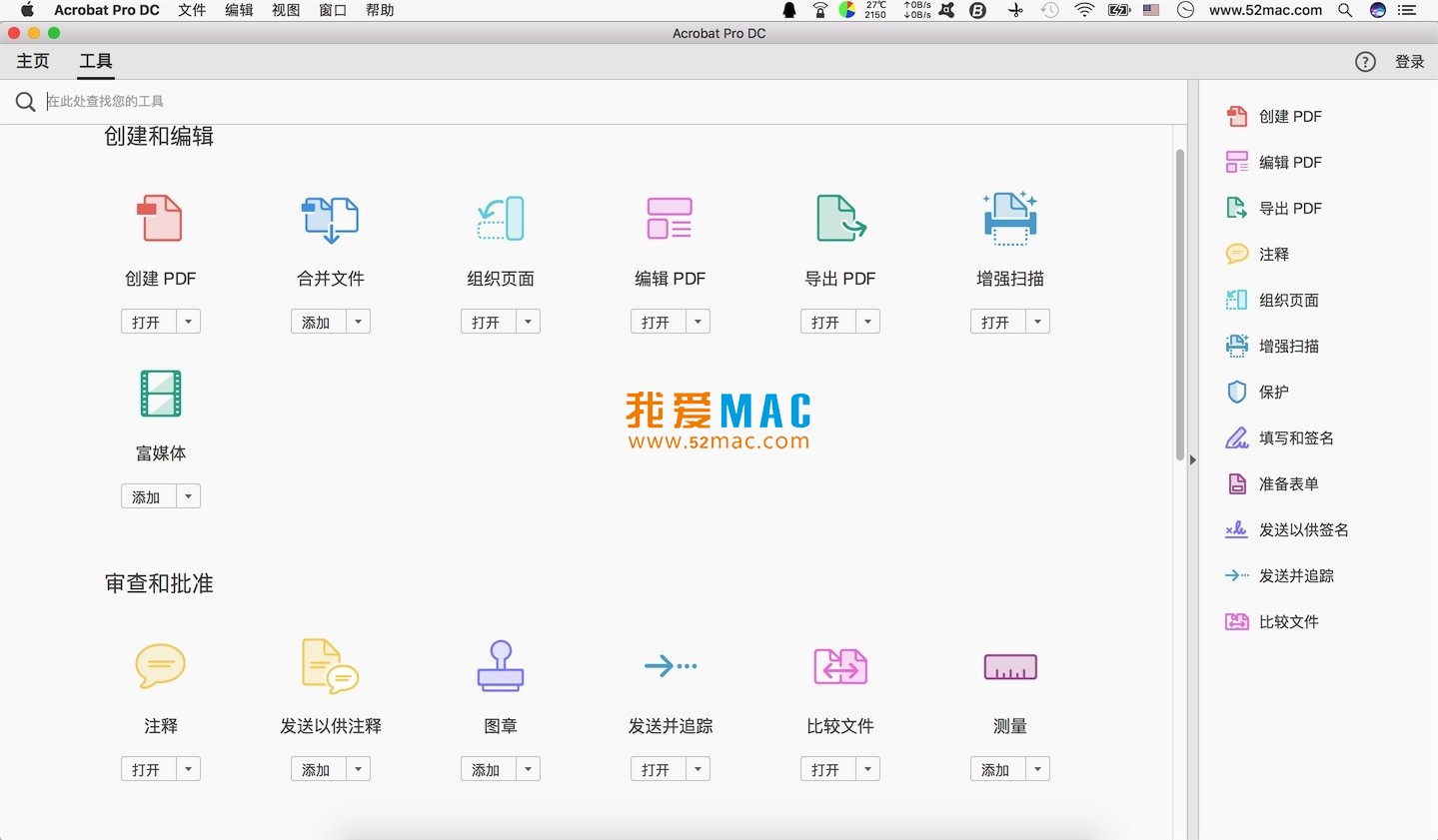This screenshot has height=840, width=1438.
Task: Open 发送并追踪 from the right sidebar
Action: coord(1280,575)
